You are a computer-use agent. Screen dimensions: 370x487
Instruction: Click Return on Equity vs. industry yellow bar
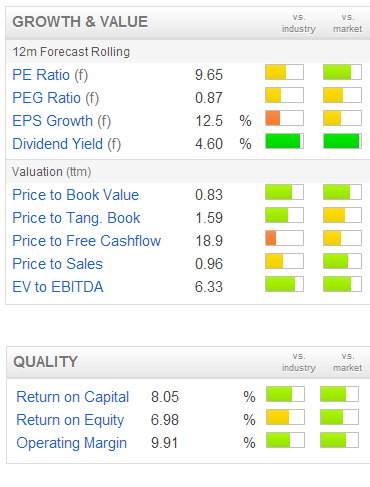pyautogui.click(x=285, y=417)
